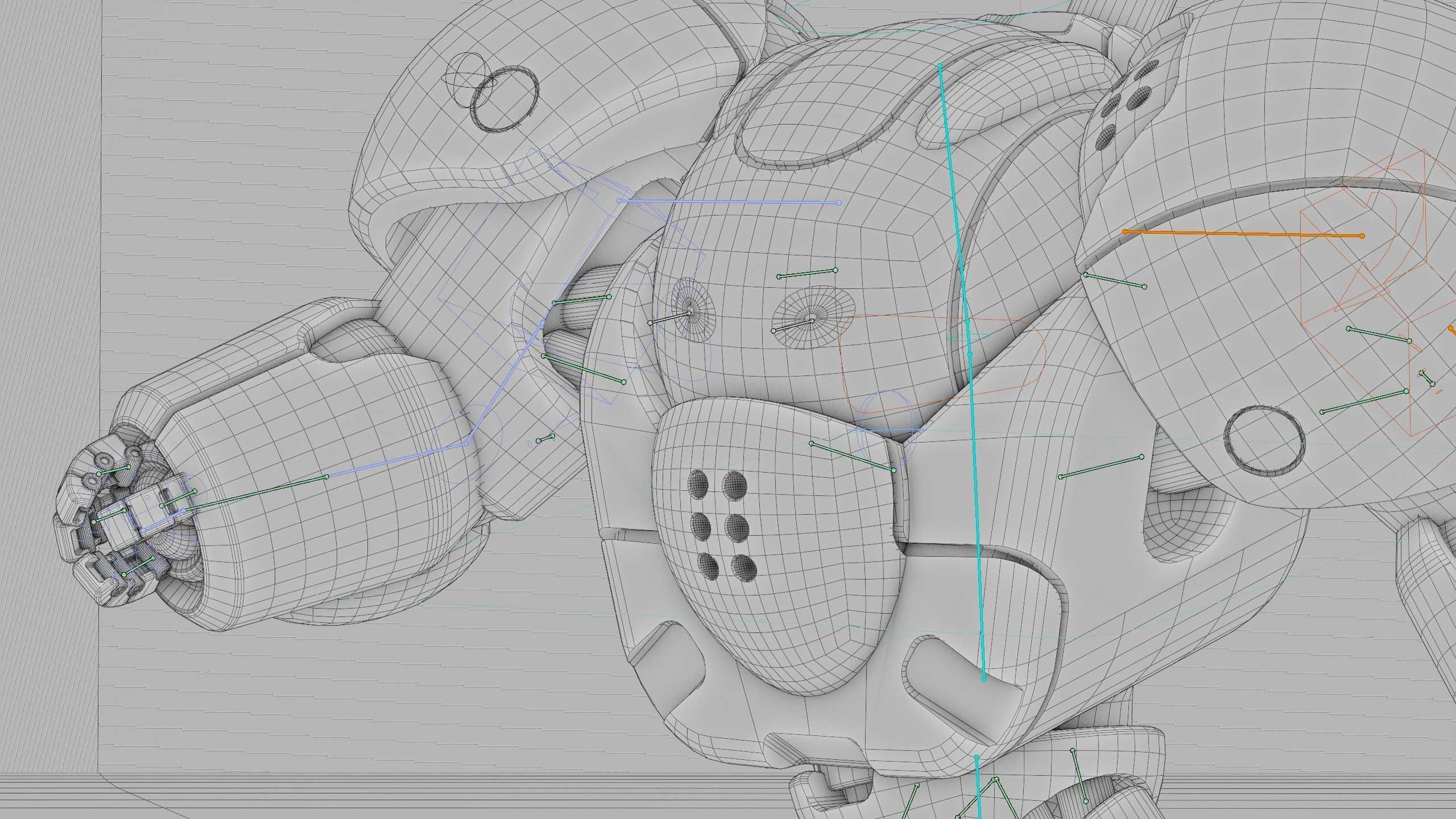Screen dimensions: 1456x819
Task: Click the circular ring on the hip plate
Action: pyautogui.click(x=1264, y=441)
